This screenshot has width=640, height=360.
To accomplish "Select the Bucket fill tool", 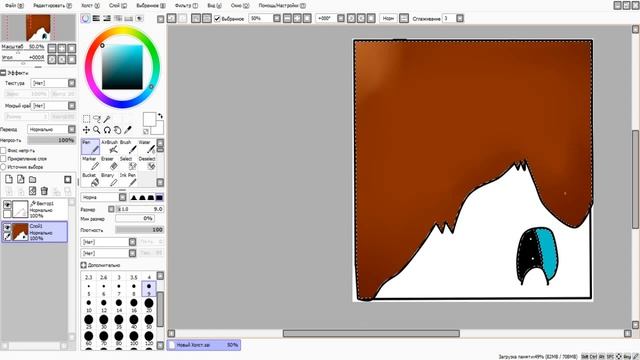I will (x=90, y=180).
